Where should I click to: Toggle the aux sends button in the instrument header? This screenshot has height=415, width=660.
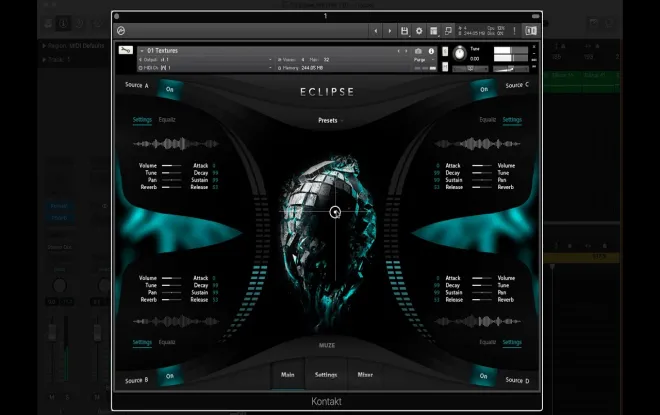[534, 60]
